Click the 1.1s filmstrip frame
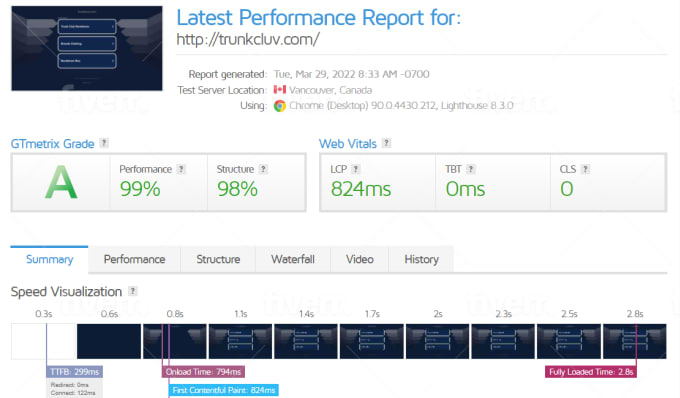680x398 pixels. pyautogui.click(x=241, y=341)
